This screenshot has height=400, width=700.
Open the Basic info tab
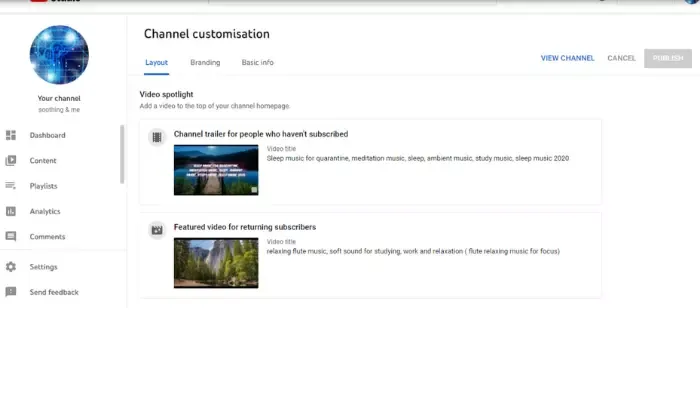coord(258,62)
